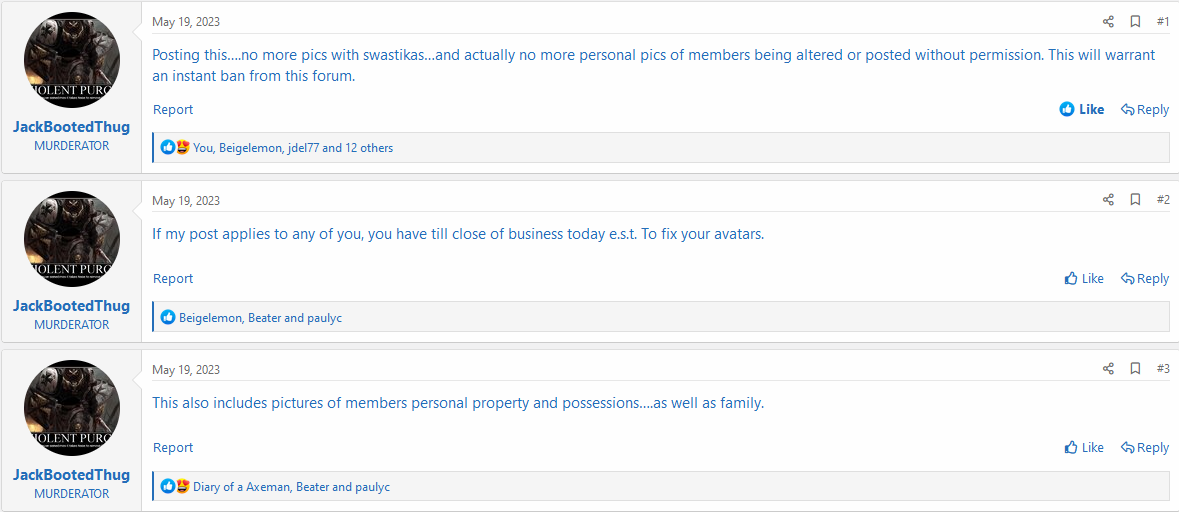The height and width of the screenshot is (512, 1179).
Task: Open JackBootedThug profile from post #1
Action: tap(71, 127)
